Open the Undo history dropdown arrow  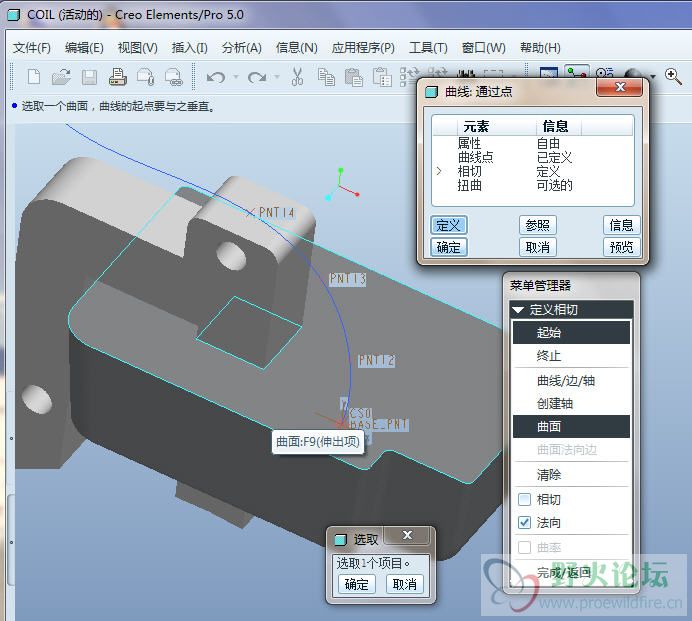[x=236, y=77]
